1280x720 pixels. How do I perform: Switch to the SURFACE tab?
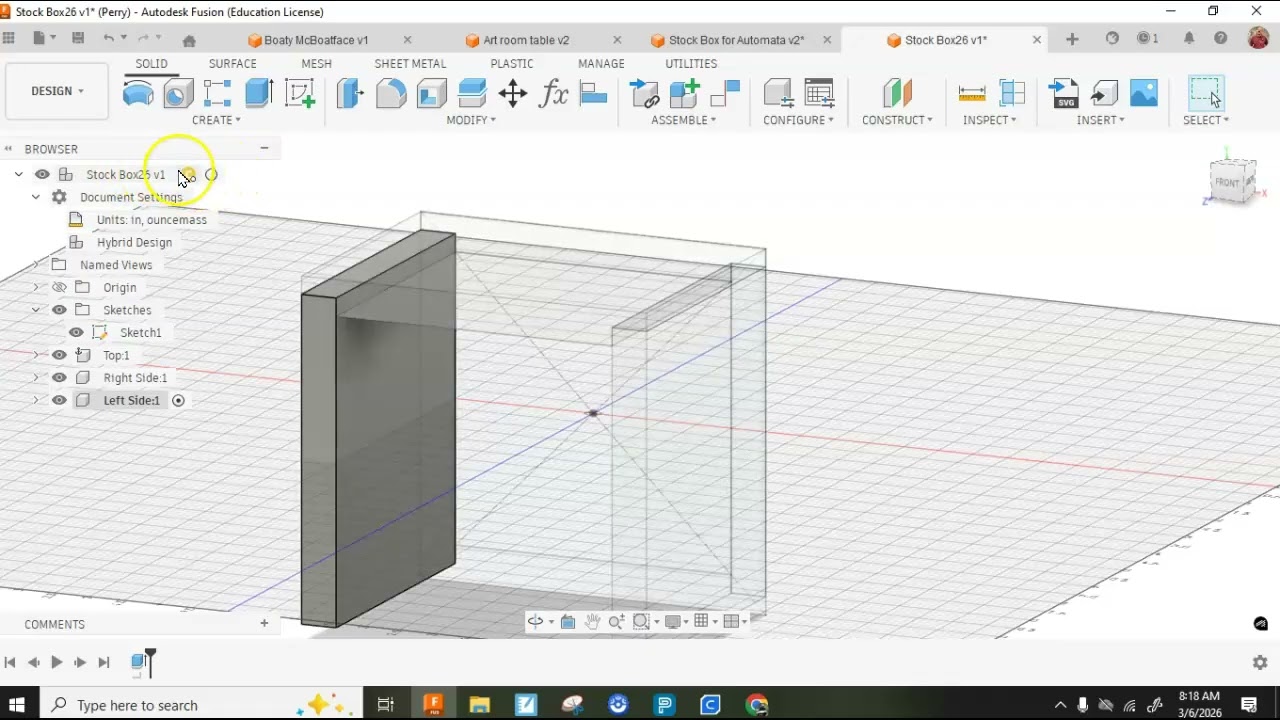coord(232,63)
